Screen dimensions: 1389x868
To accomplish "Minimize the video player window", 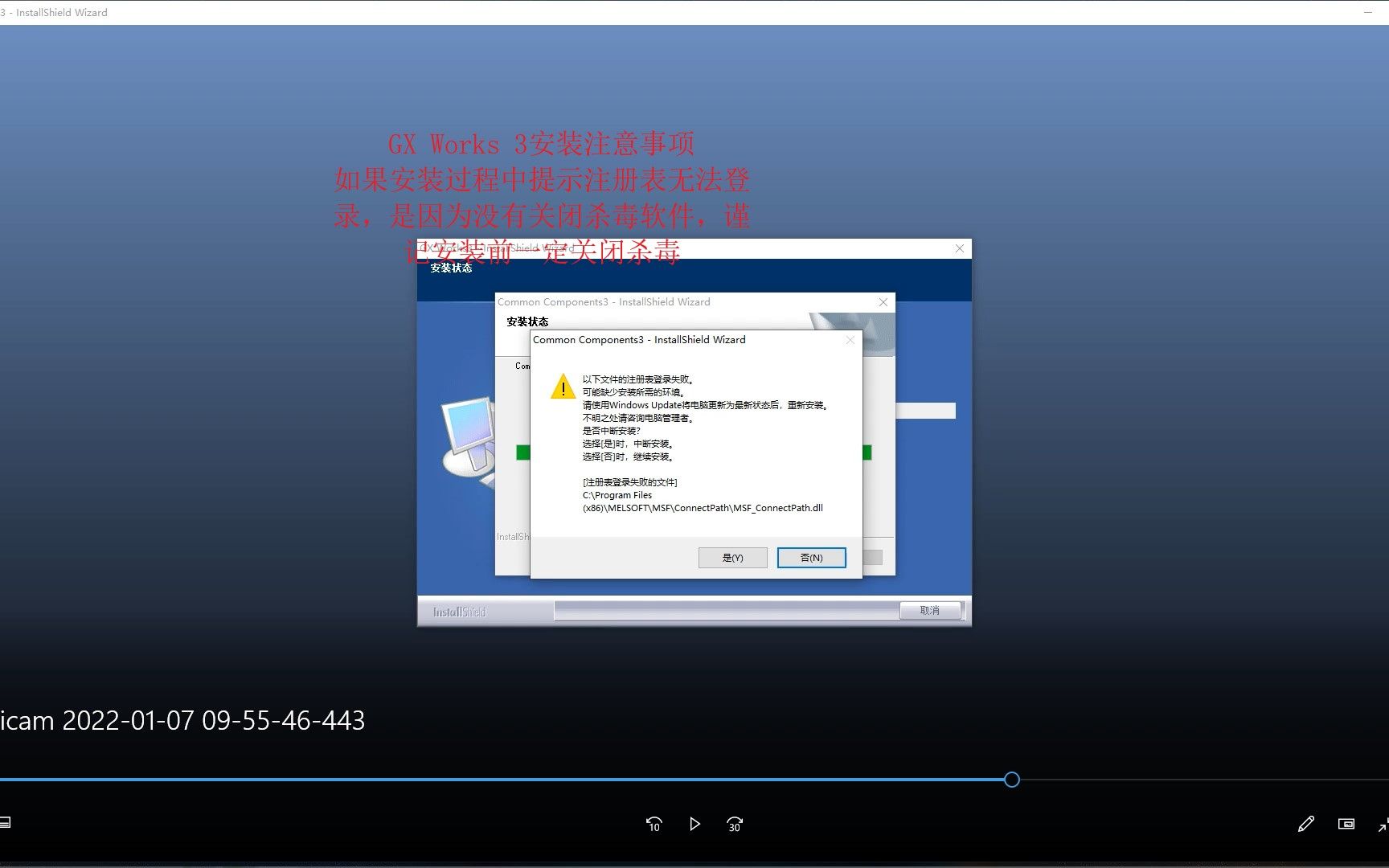I will pos(1368,12).
